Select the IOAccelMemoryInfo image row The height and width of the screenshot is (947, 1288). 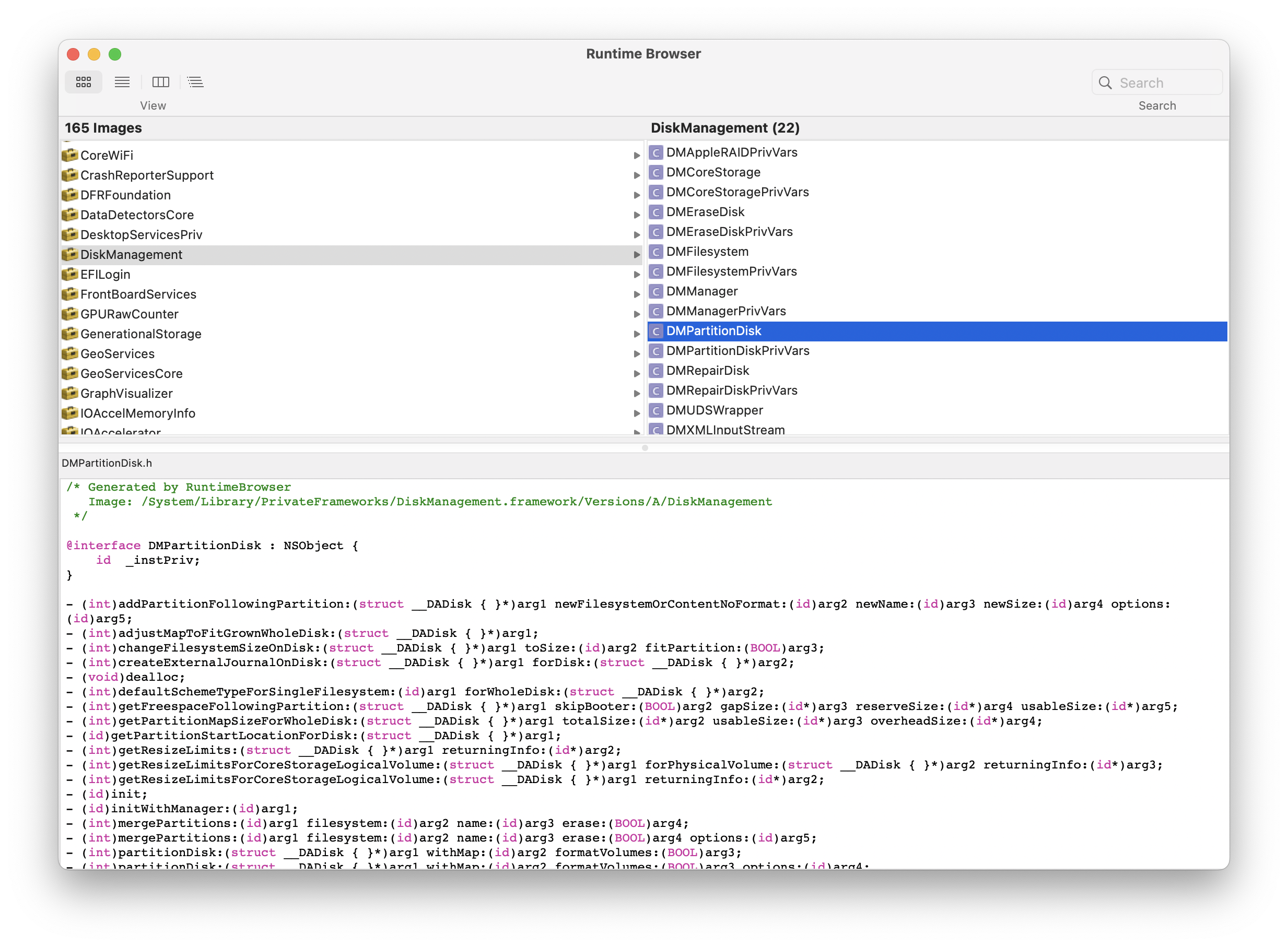[352, 413]
